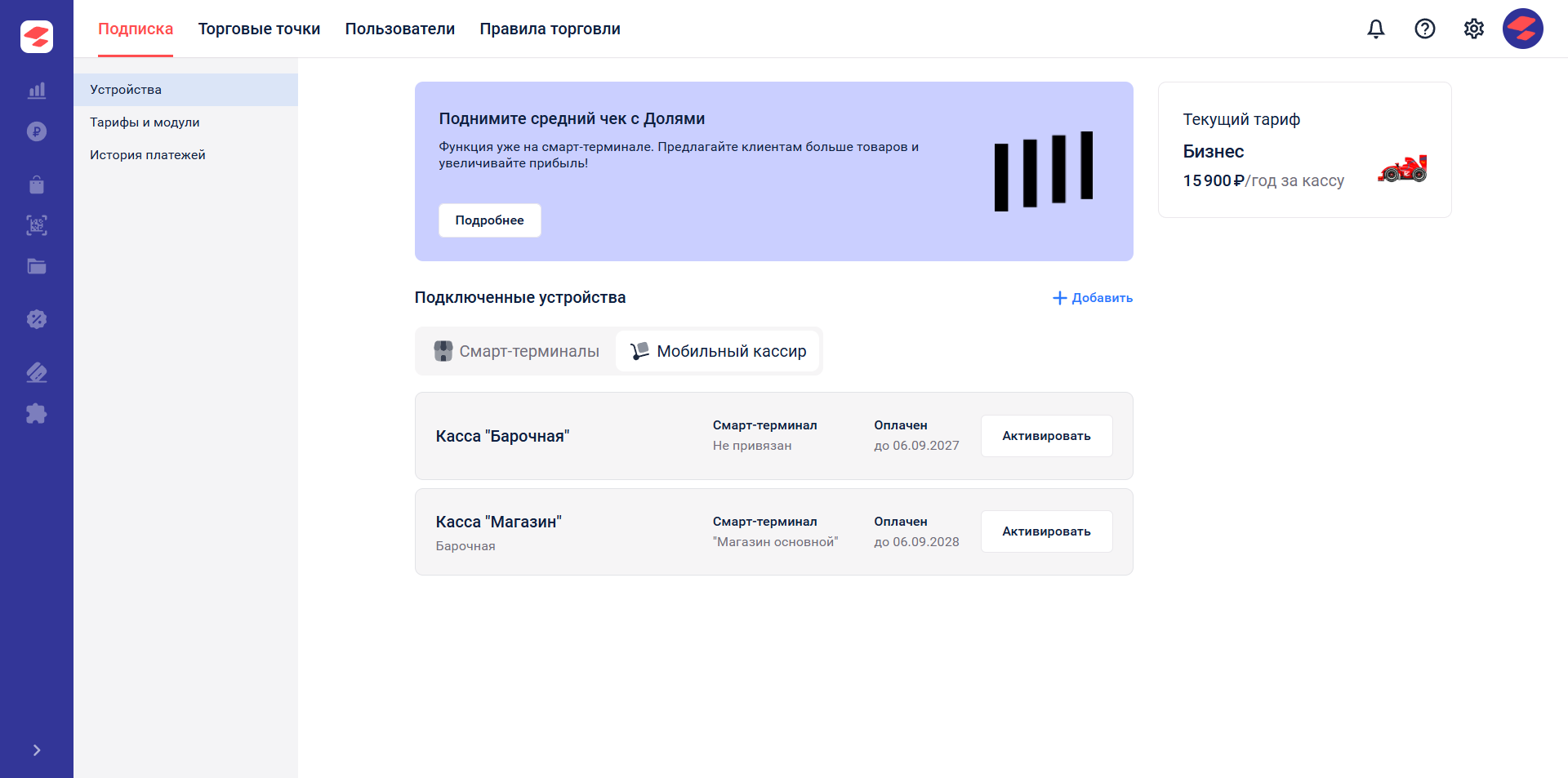Switch to the Торговые точки tab
This screenshot has height=778, width=1568.
259,29
